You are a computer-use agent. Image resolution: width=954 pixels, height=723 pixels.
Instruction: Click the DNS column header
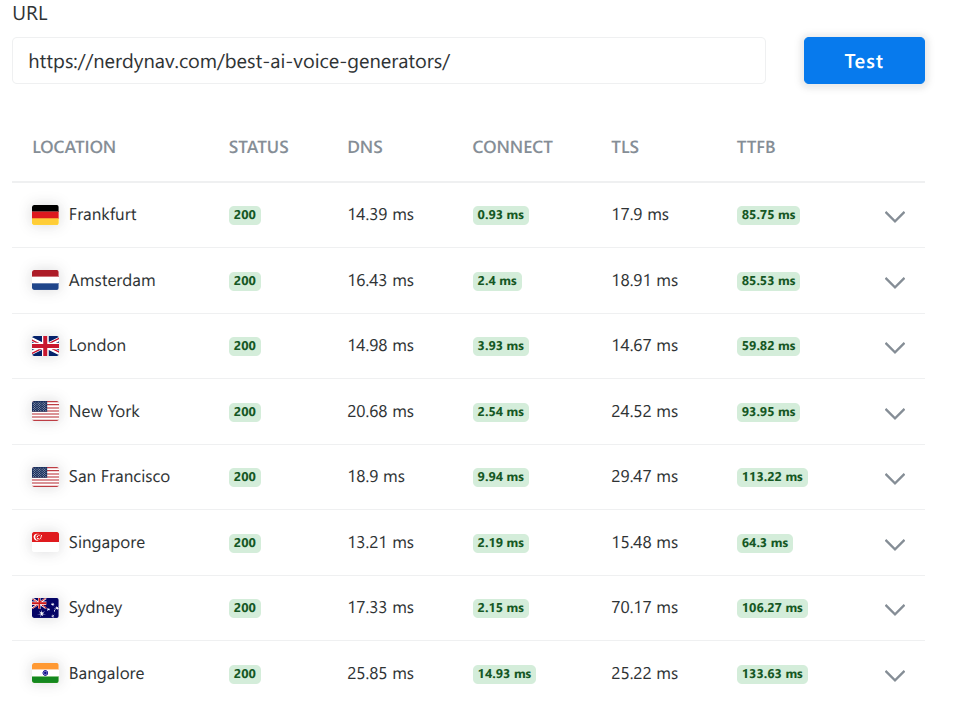[x=365, y=147]
